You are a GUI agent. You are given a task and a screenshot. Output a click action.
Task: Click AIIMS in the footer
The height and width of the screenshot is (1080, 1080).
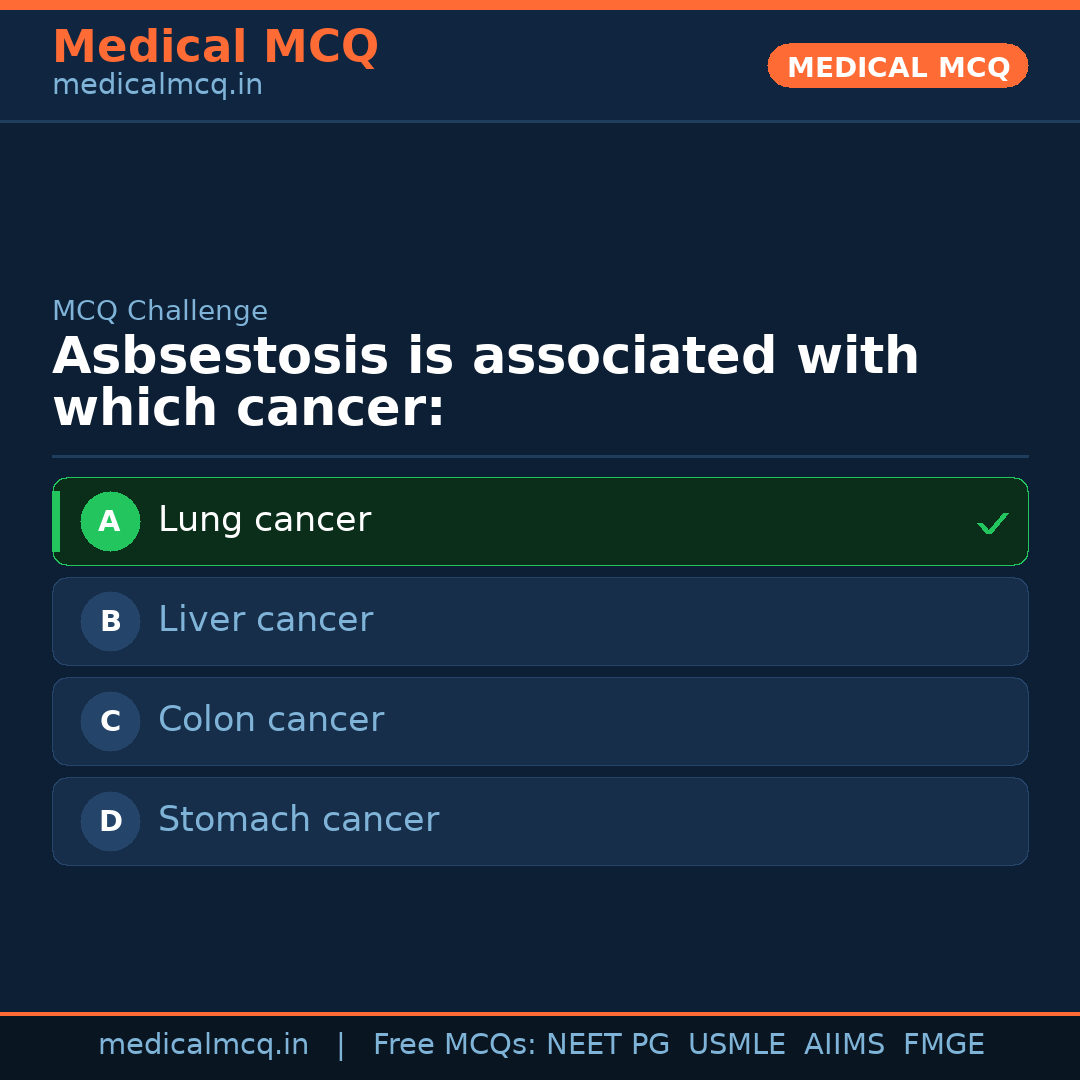point(844,1045)
